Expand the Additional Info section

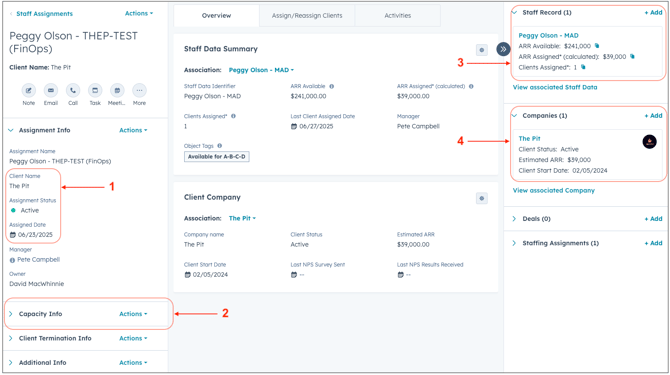click(x=11, y=363)
